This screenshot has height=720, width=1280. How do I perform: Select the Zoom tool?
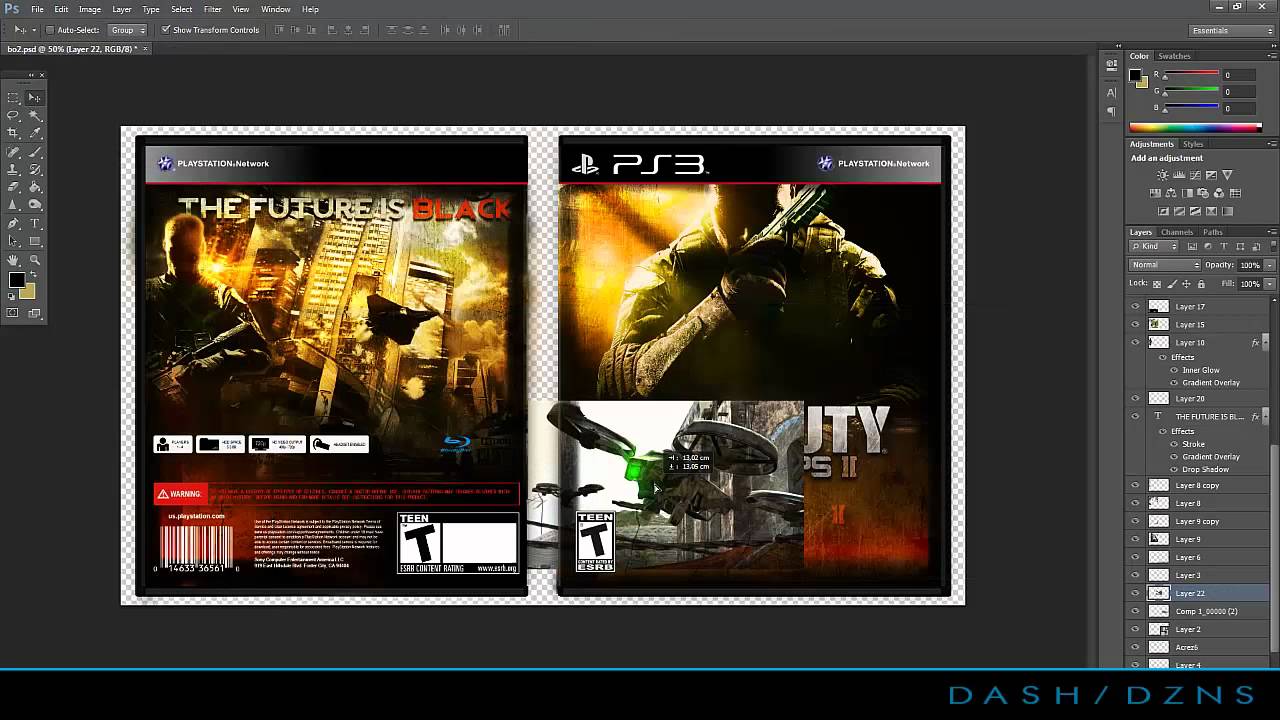click(35, 260)
